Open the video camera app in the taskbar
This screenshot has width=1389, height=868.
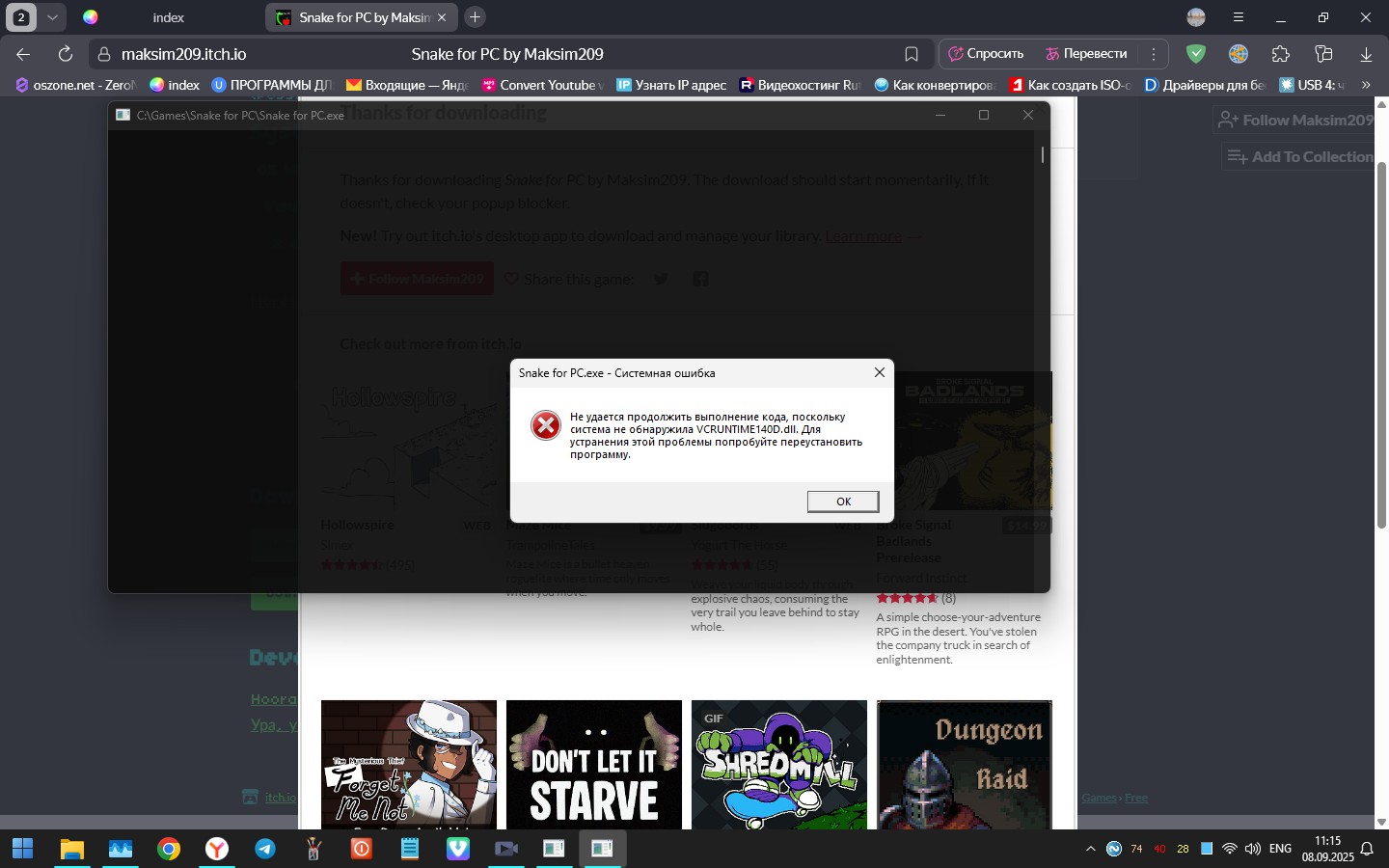(x=506, y=849)
